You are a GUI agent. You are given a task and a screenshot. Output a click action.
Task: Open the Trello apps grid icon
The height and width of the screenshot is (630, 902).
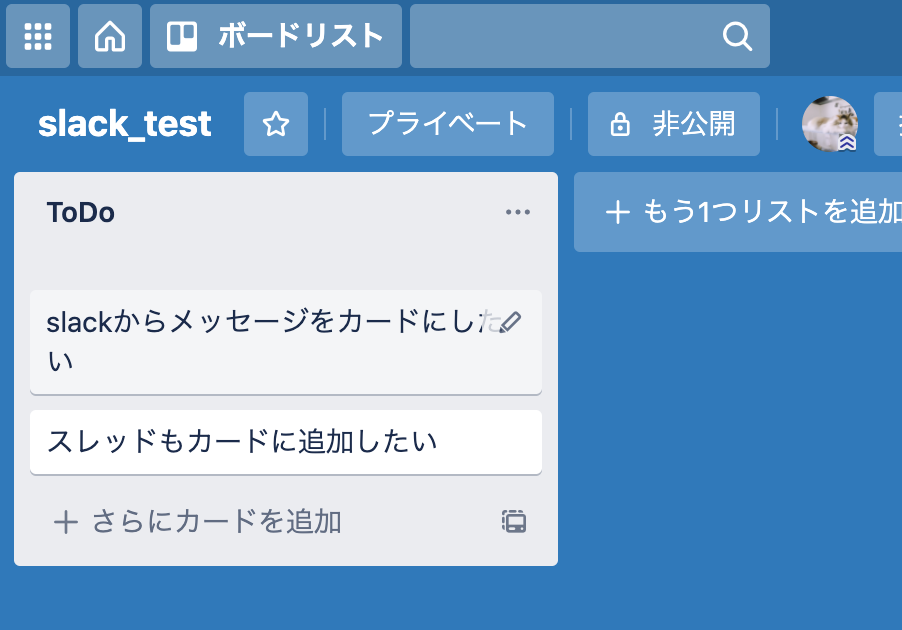pyautogui.click(x=37, y=36)
